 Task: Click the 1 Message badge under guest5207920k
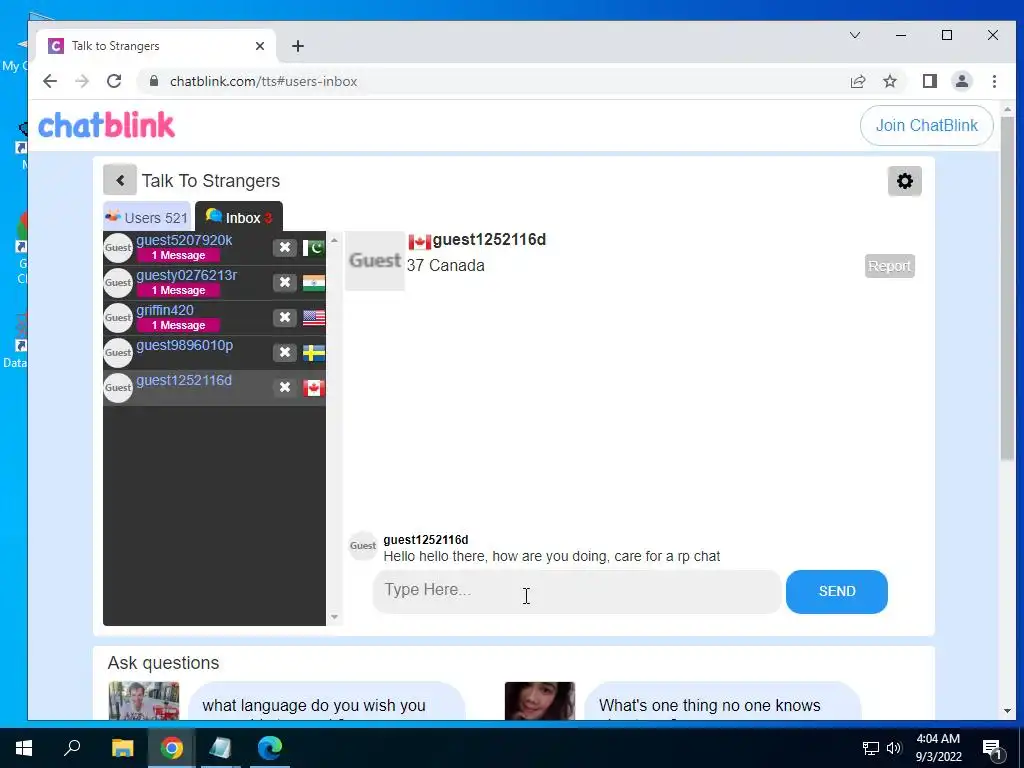pos(178,255)
